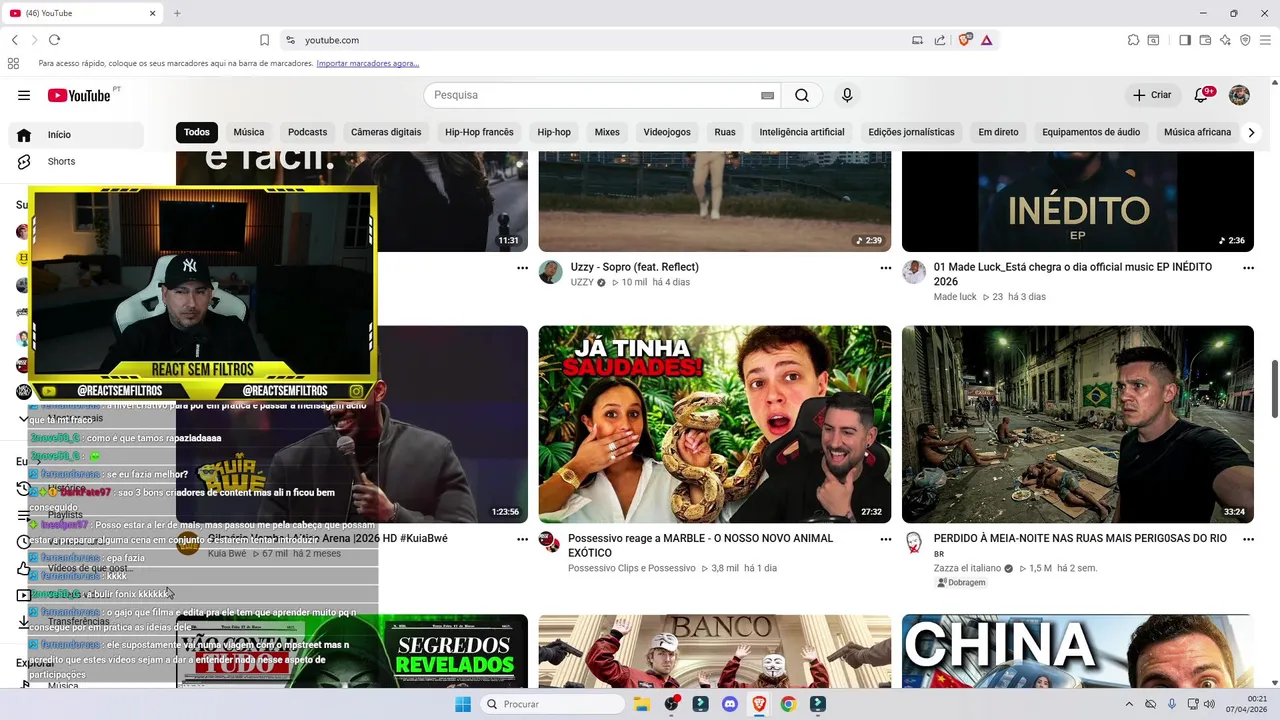Open the Windows Start menu
Viewport: 1280px width, 720px height.
coord(463,704)
